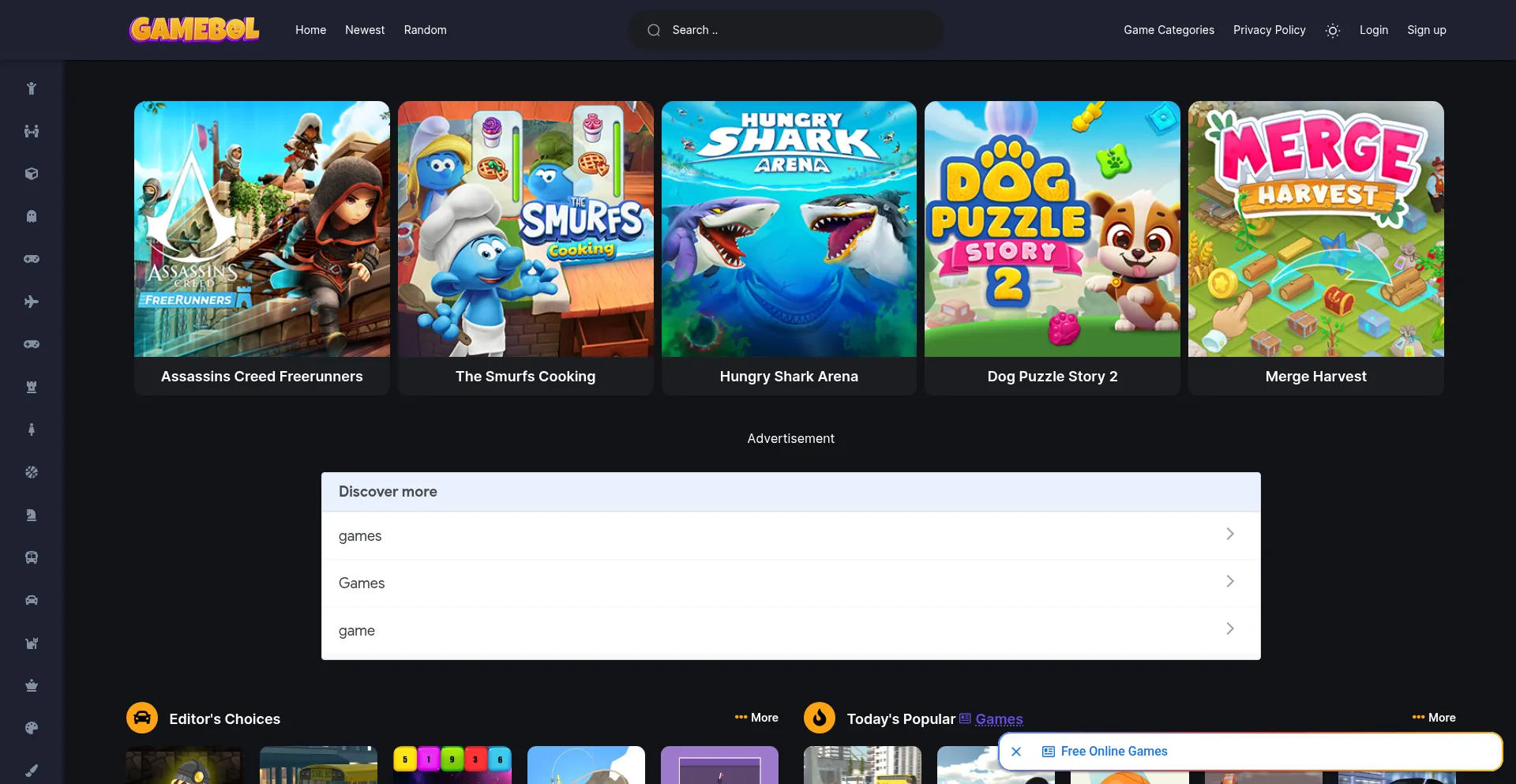Screen dimensions: 1516x784
Task: Open the Newest menu item
Action: [365, 30]
